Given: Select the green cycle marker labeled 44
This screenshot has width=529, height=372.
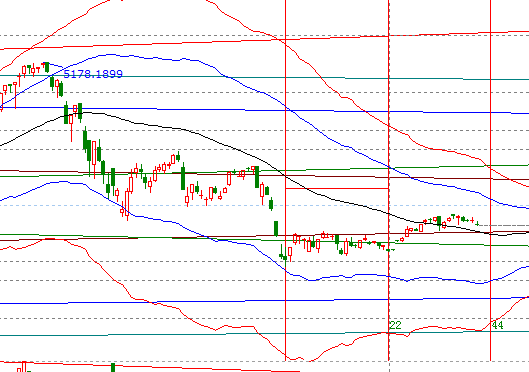Looking at the screenshot, I should 497,325.
